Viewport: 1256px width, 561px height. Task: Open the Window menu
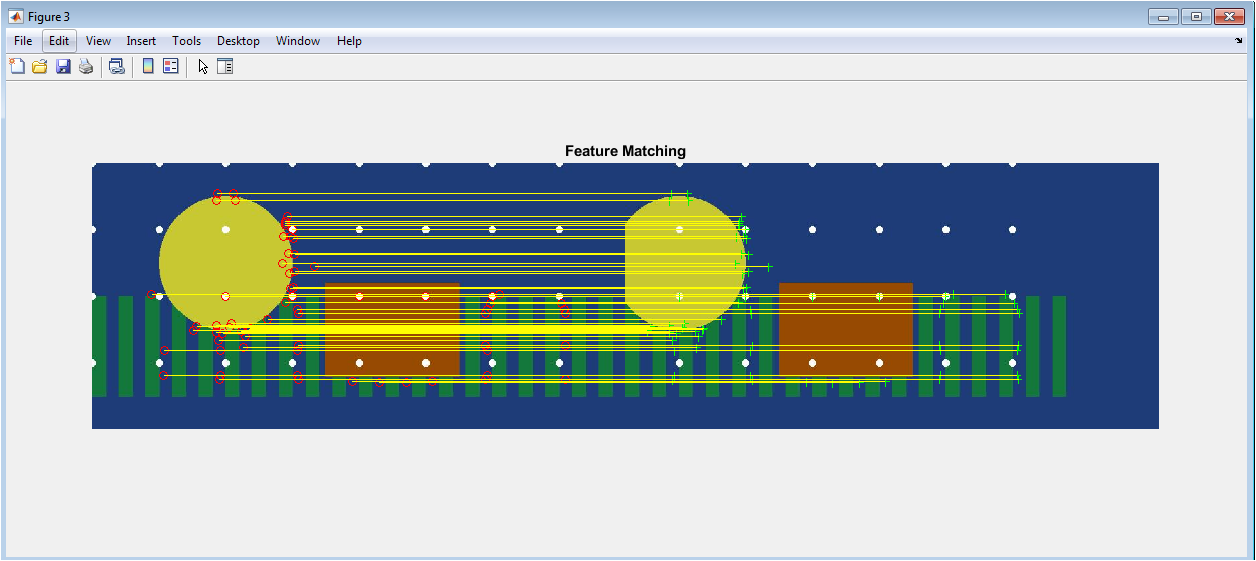pos(298,41)
